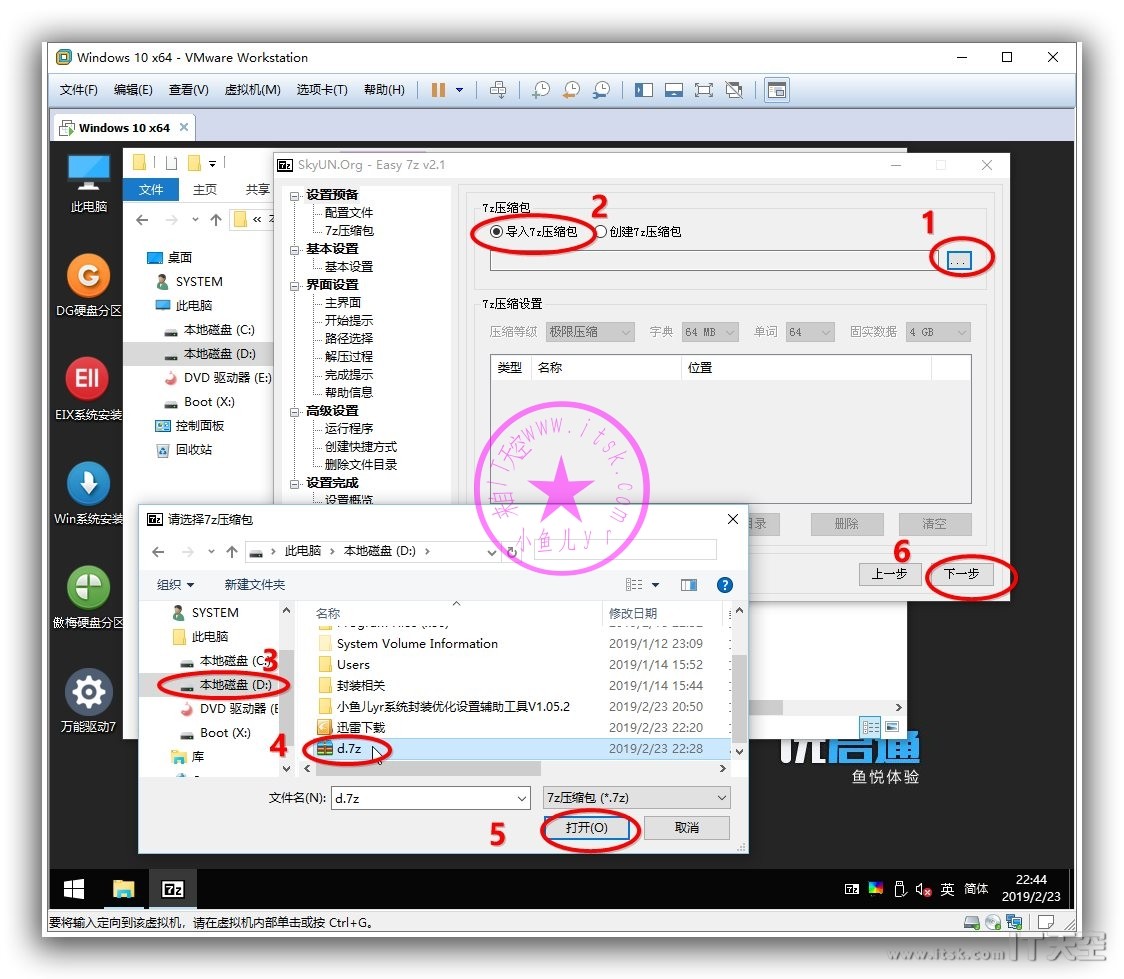This screenshot has height=979, width=1124.
Task: Open the 单词 dropdown
Action: 809,332
